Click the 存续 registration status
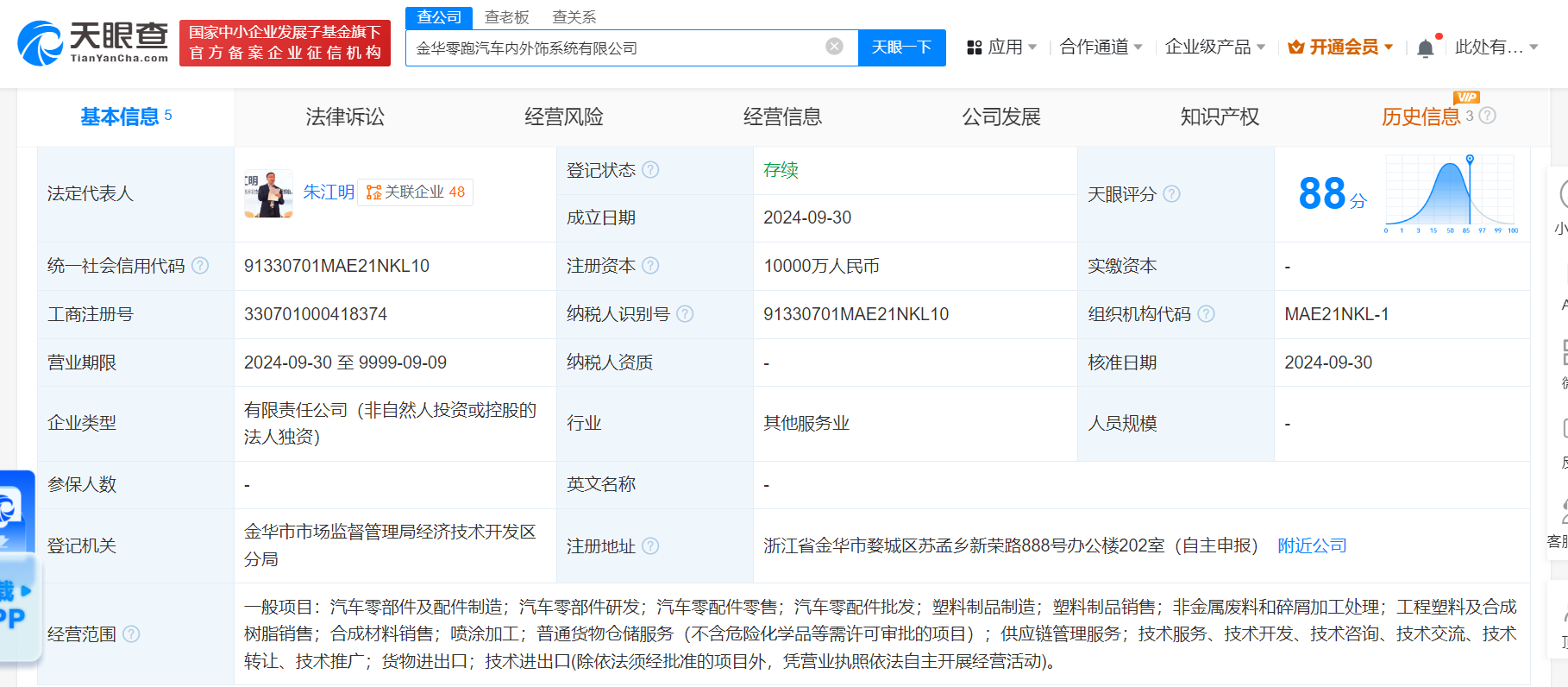Screen dimensions: 1568x687 781,170
